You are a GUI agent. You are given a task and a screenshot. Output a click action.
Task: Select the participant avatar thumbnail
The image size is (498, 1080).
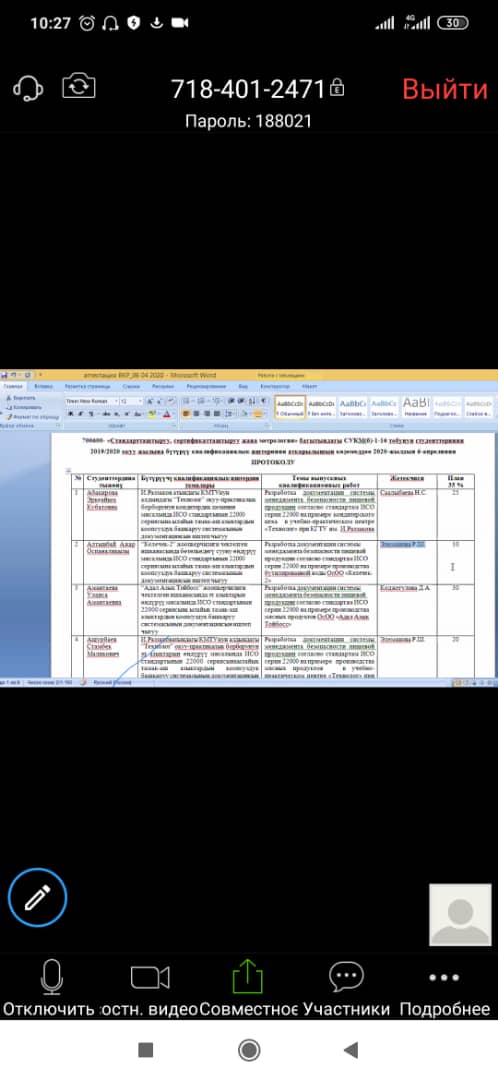click(x=460, y=915)
